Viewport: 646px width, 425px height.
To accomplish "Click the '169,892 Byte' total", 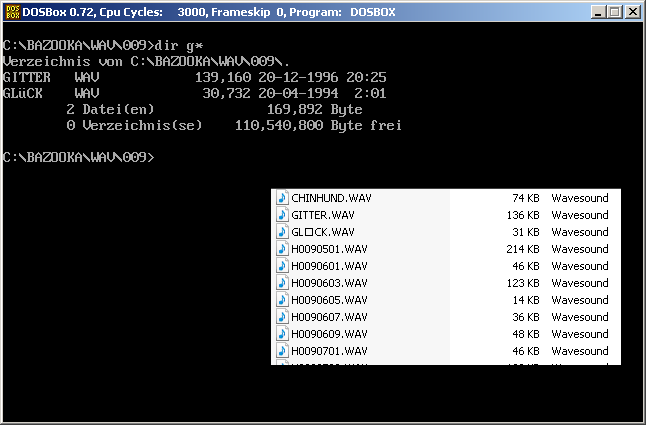I will click(315, 110).
